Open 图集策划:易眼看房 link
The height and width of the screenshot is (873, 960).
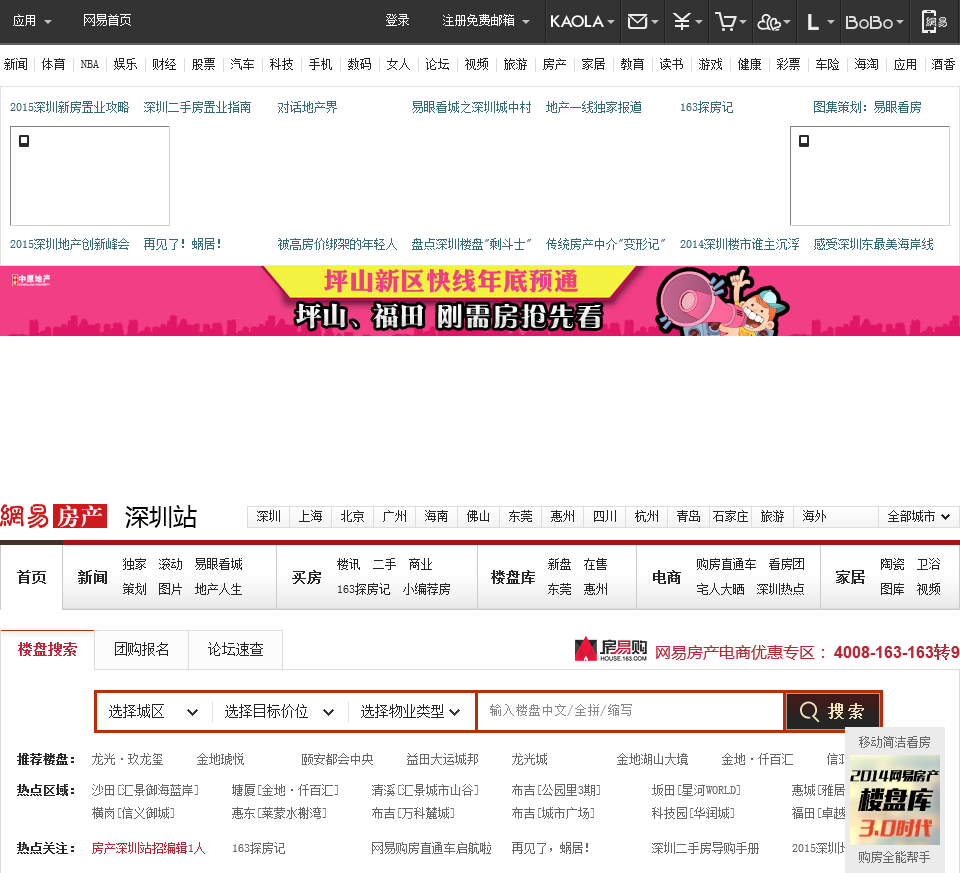867,107
